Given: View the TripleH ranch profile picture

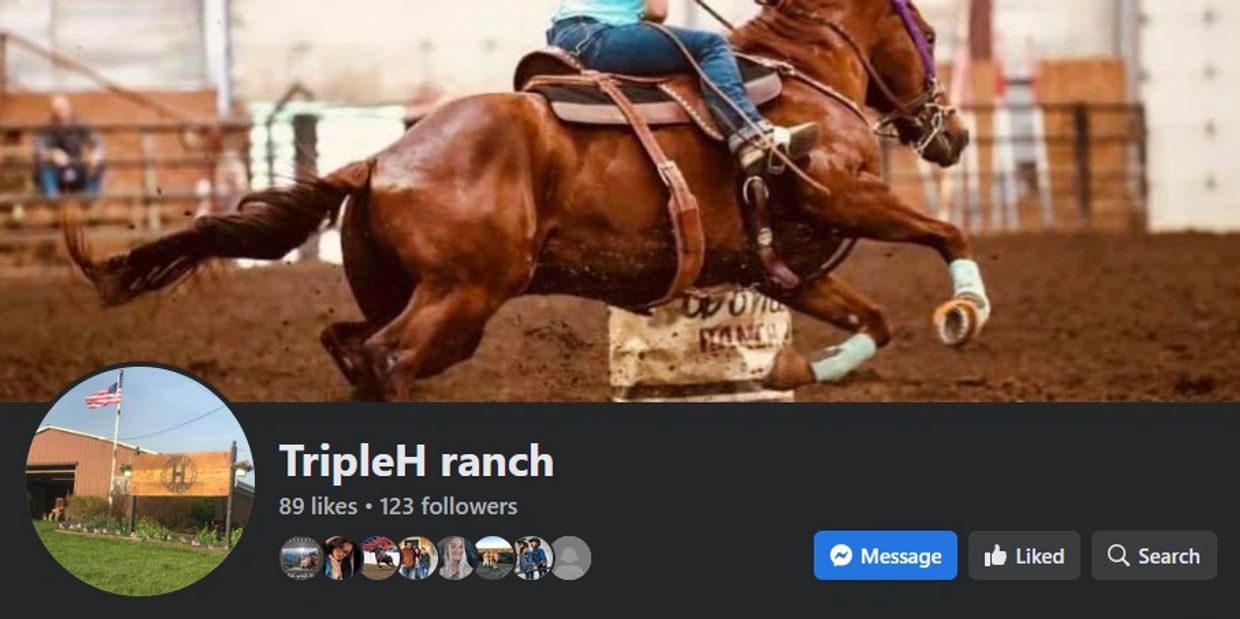Looking at the screenshot, I should pos(139,480).
